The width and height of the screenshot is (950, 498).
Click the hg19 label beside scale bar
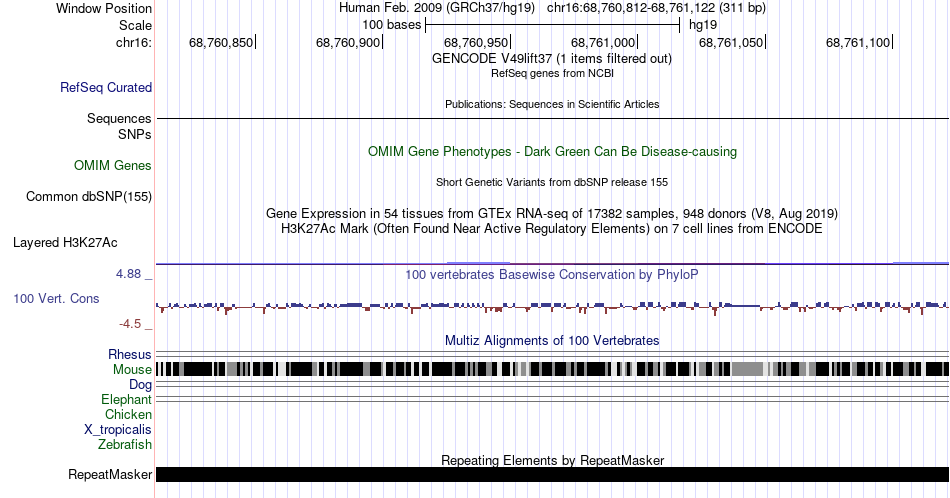pos(703,25)
